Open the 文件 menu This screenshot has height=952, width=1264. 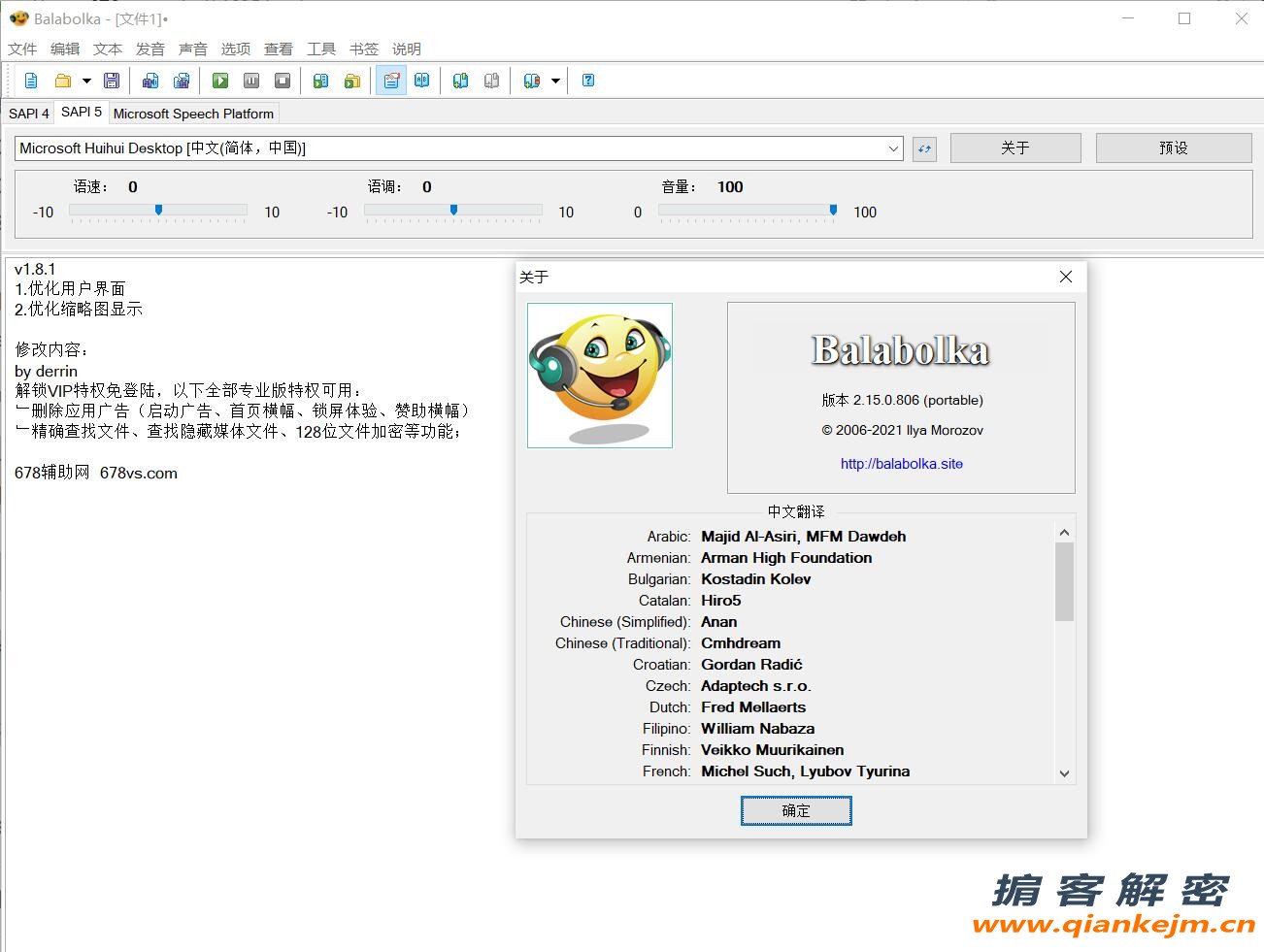click(x=22, y=49)
